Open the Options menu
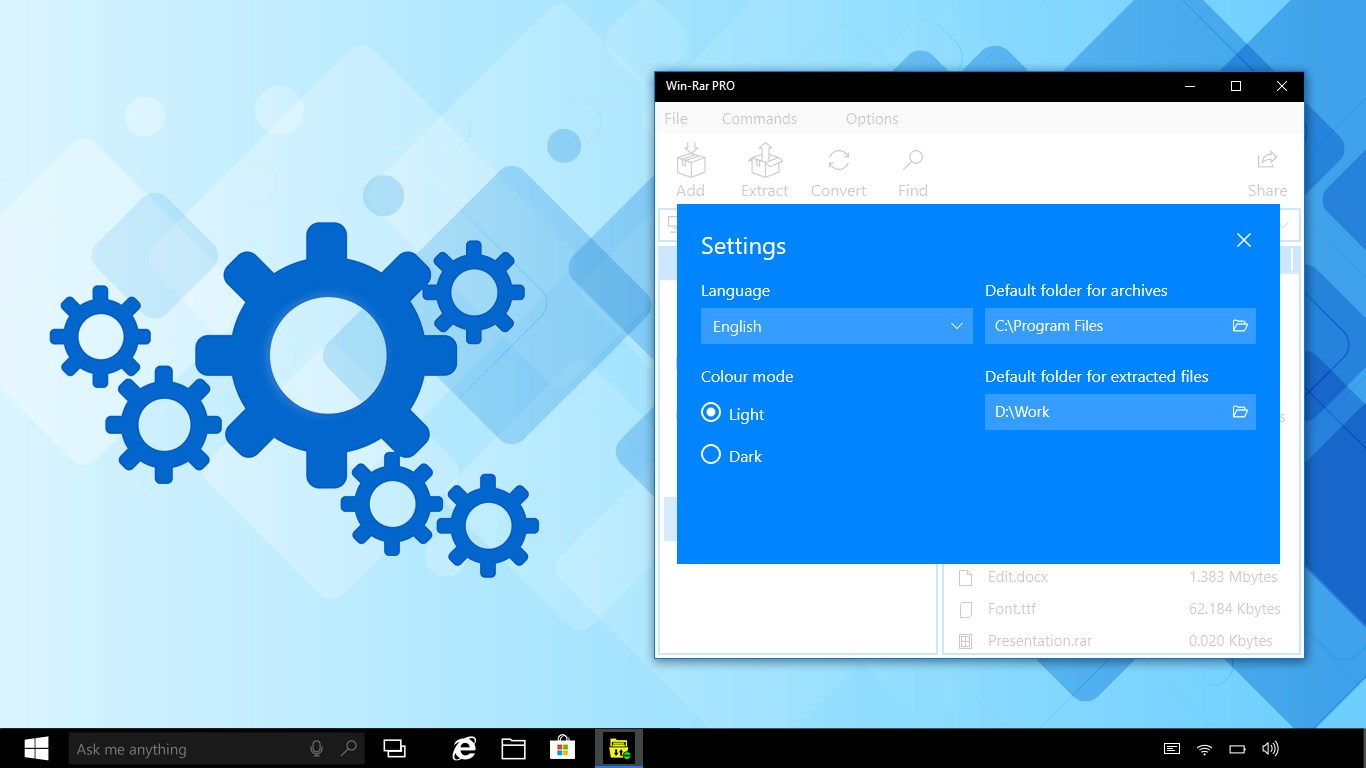The image size is (1366, 768). coord(872,118)
